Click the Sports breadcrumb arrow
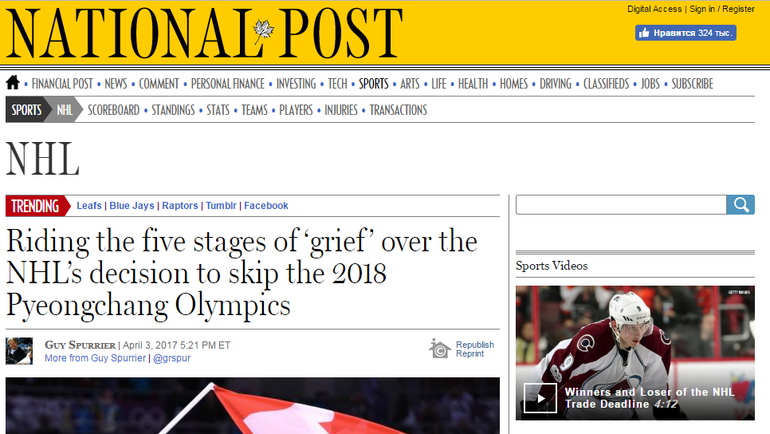770x434 pixels. coord(27,110)
